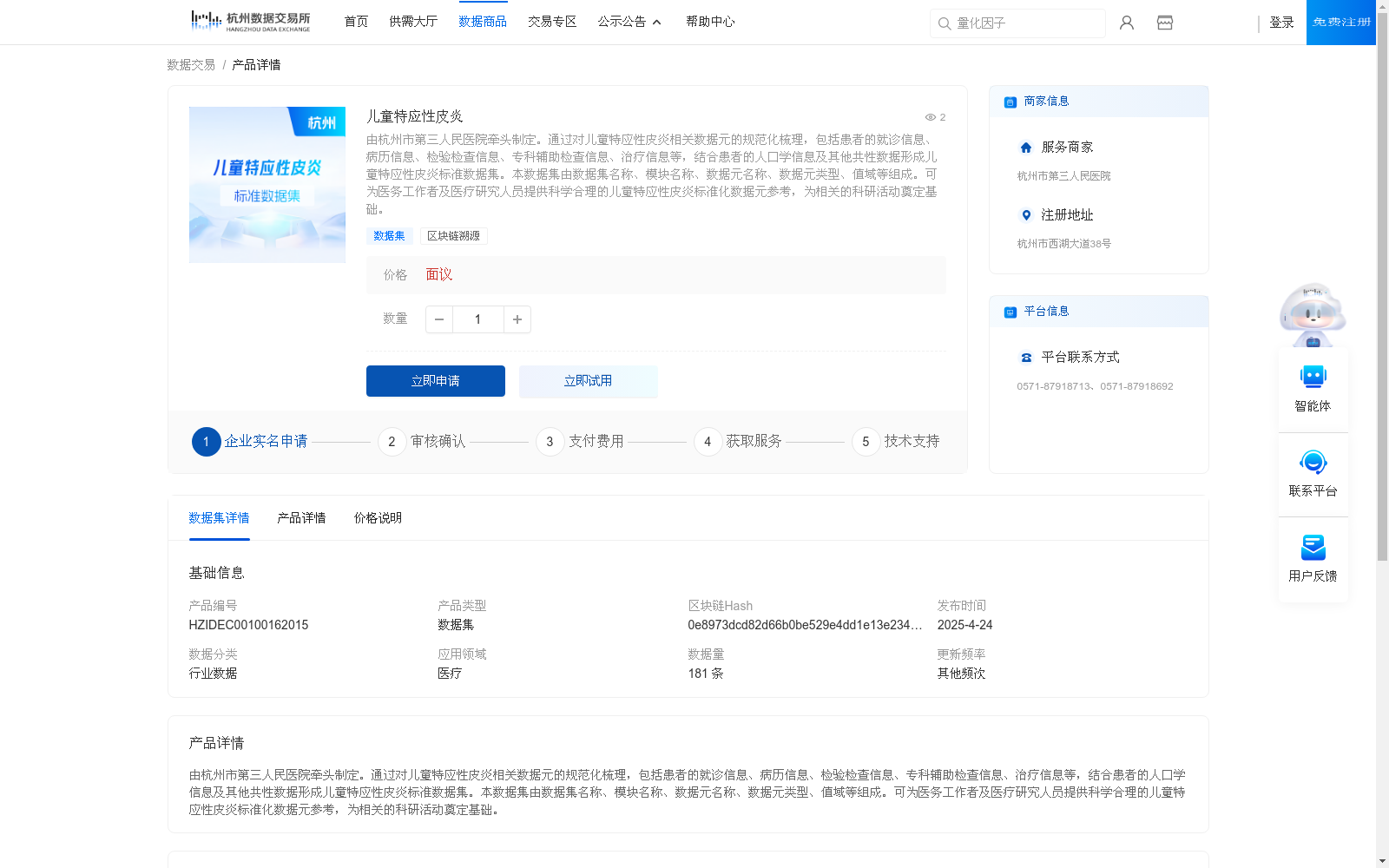Click the platform phone numbers text
Viewport: 1389px width, 868px height.
coord(1095,387)
